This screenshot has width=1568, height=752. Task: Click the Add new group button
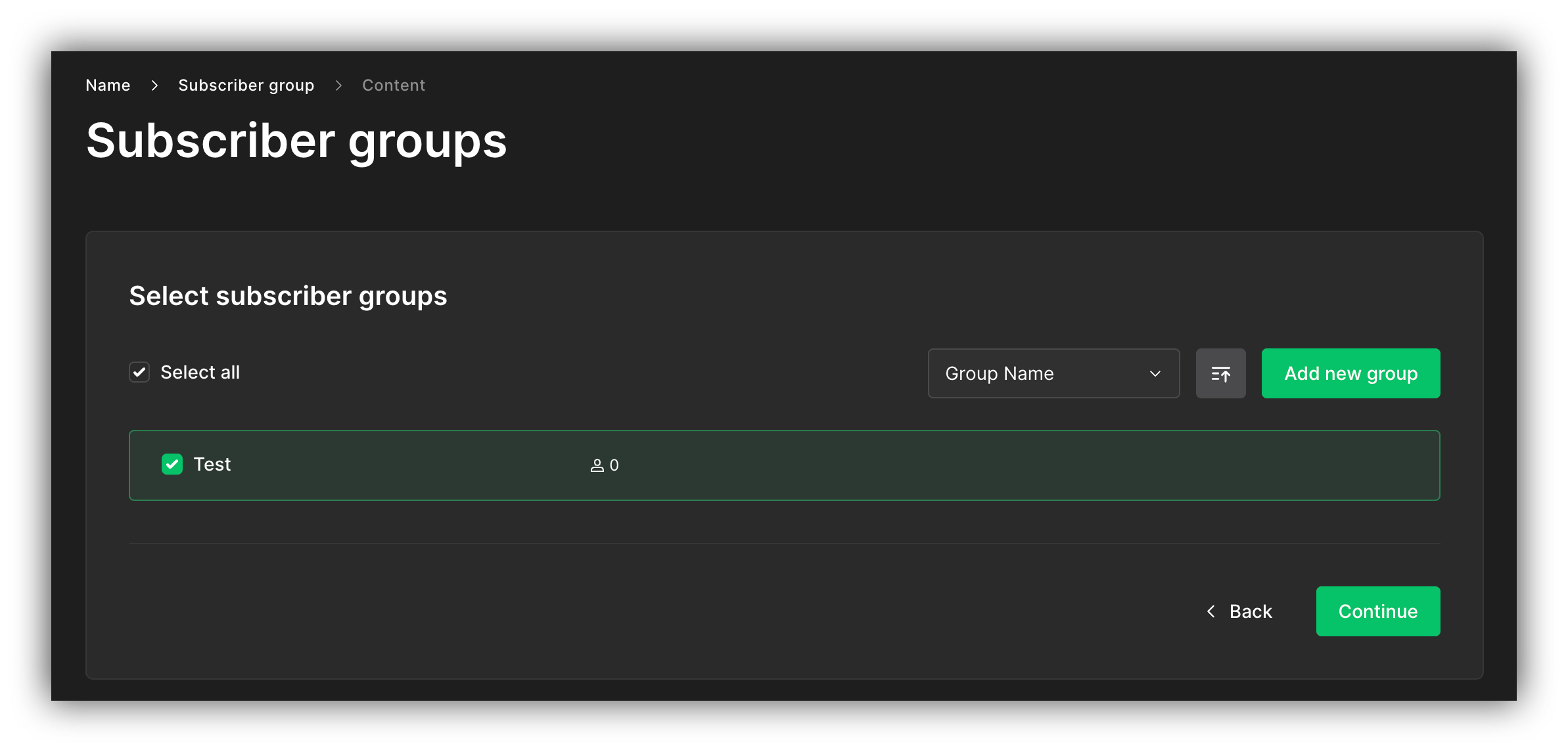[1350, 373]
